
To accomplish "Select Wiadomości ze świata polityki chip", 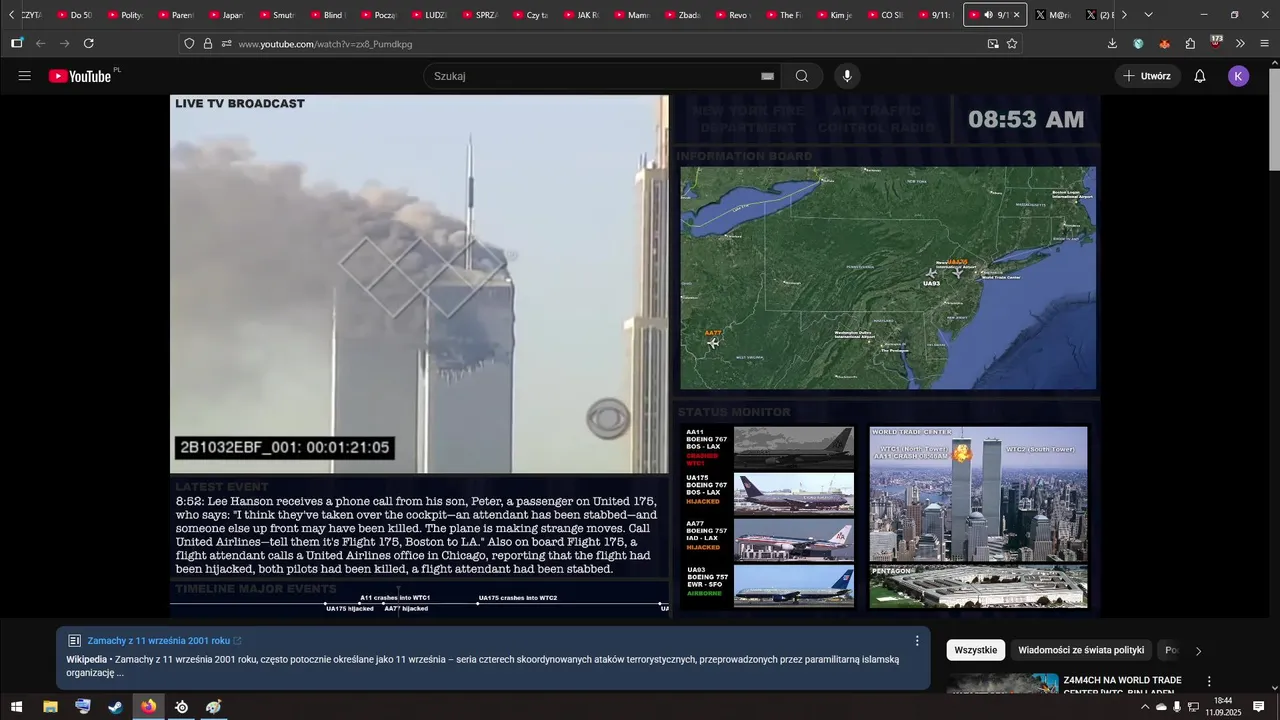I will click(x=1081, y=650).
